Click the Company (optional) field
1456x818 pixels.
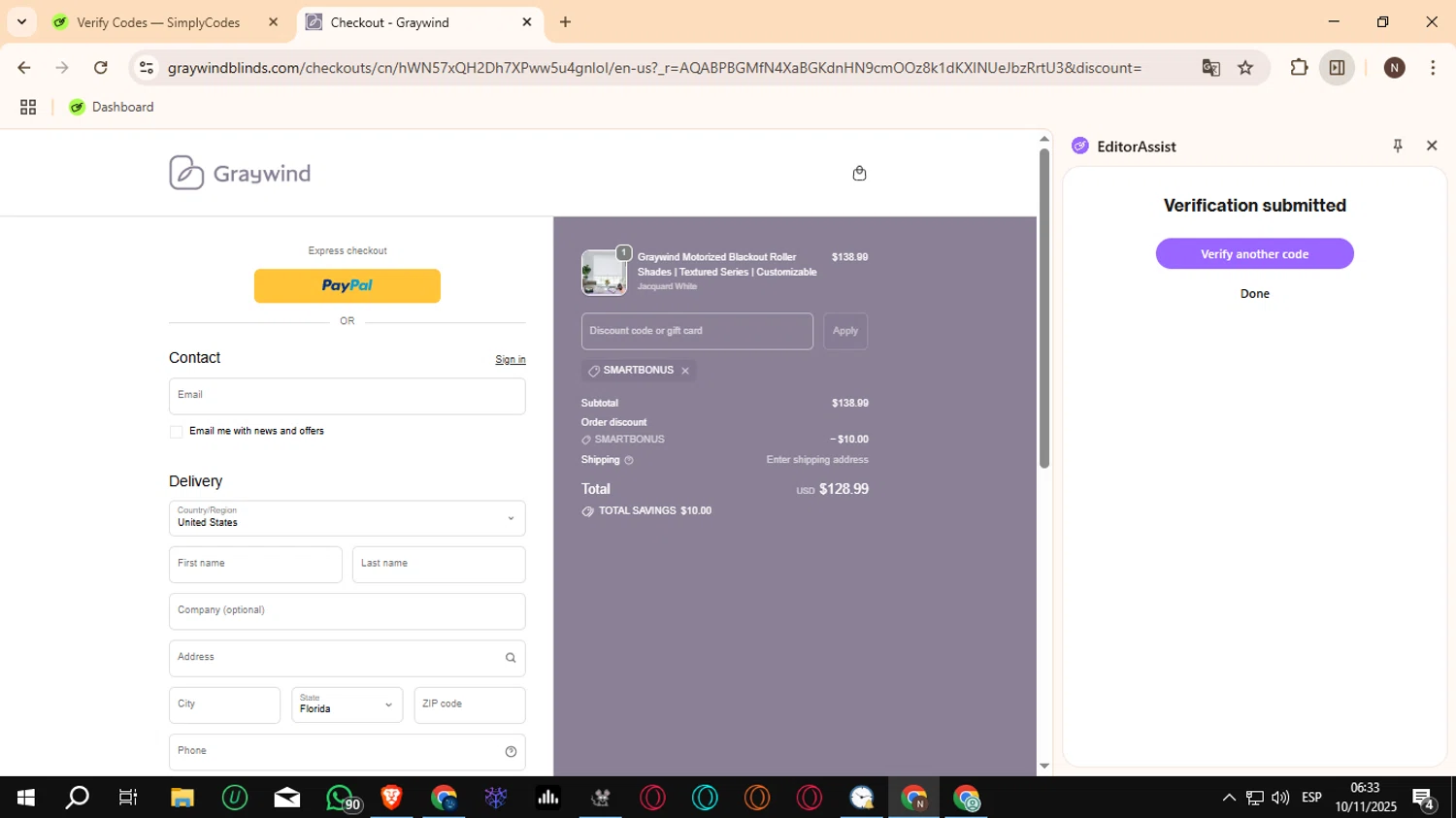347,611
